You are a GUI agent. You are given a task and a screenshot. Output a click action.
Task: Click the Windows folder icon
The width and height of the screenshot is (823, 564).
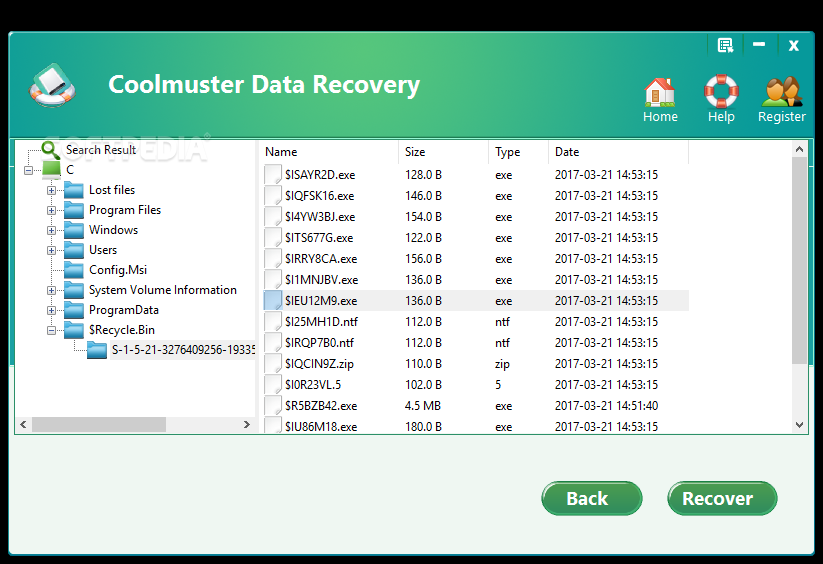[74, 230]
